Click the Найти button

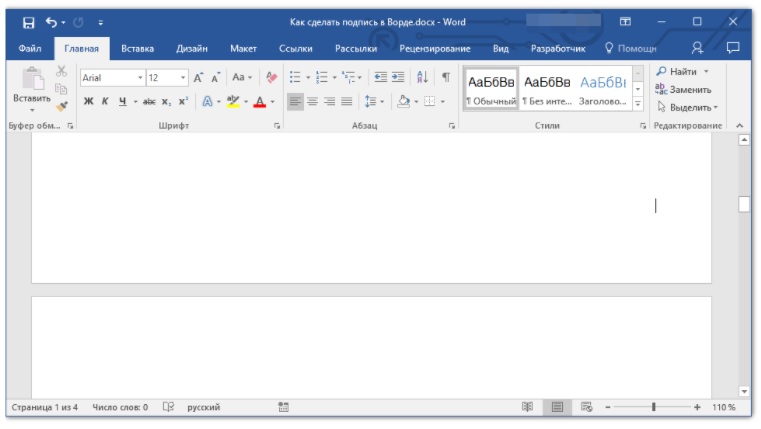[x=682, y=71]
